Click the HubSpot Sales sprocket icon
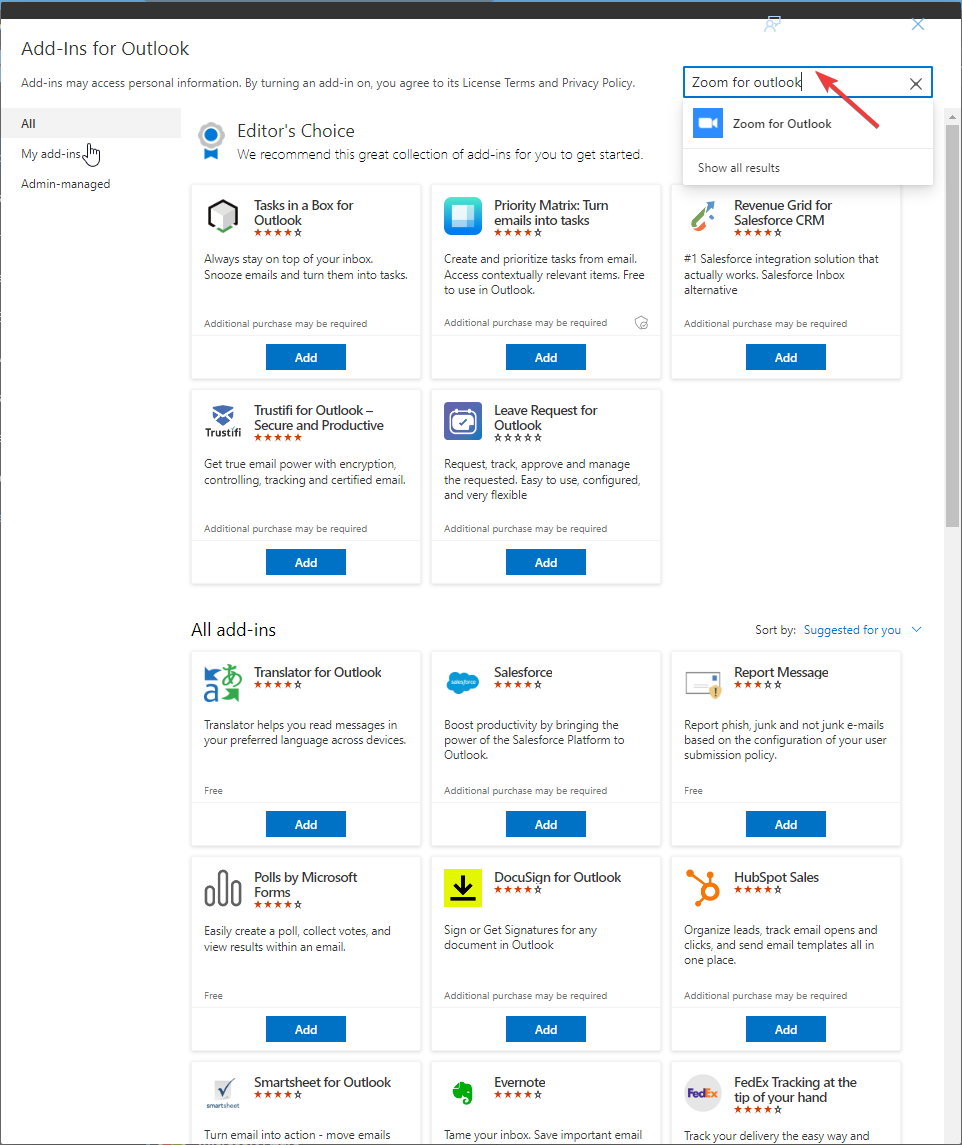962x1145 pixels. (703, 888)
